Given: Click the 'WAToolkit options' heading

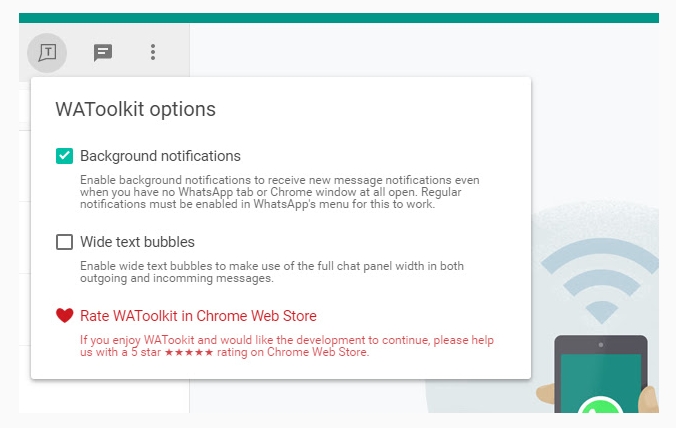Looking at the screenshot, I should (135, 109).
